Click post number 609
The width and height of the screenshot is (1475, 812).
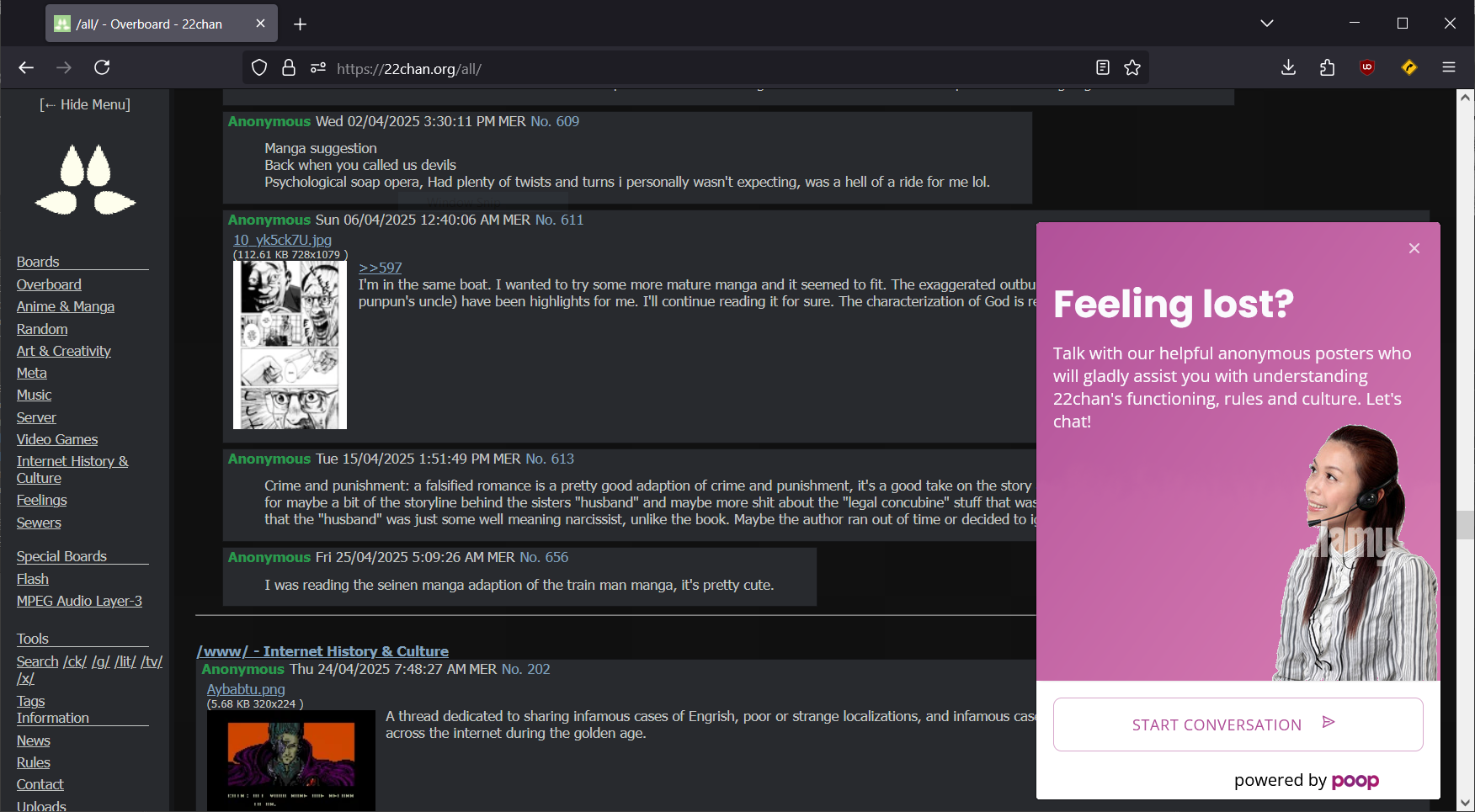tap(567, 121)
